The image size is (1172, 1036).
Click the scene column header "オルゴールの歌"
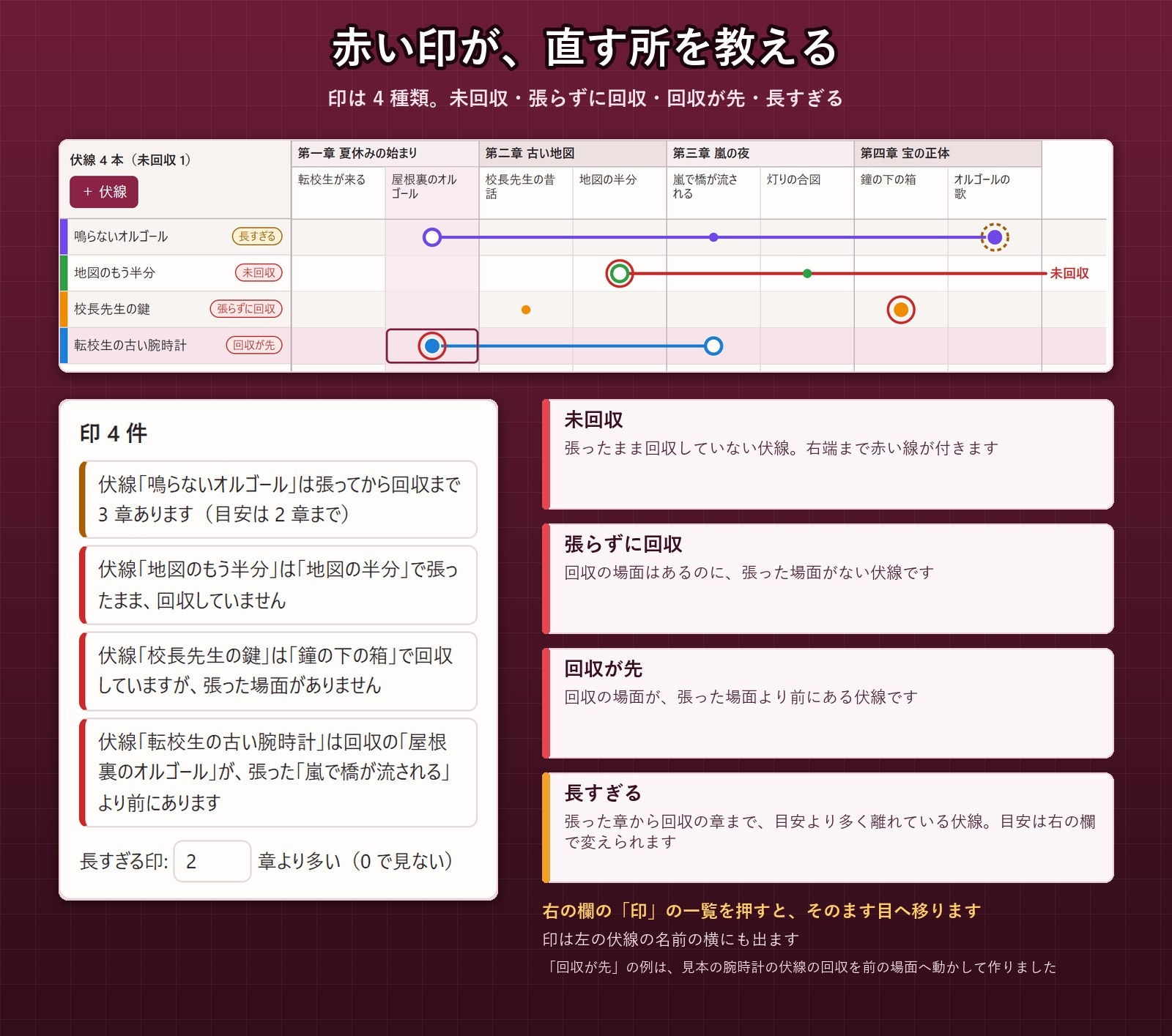tap(995, 193)
